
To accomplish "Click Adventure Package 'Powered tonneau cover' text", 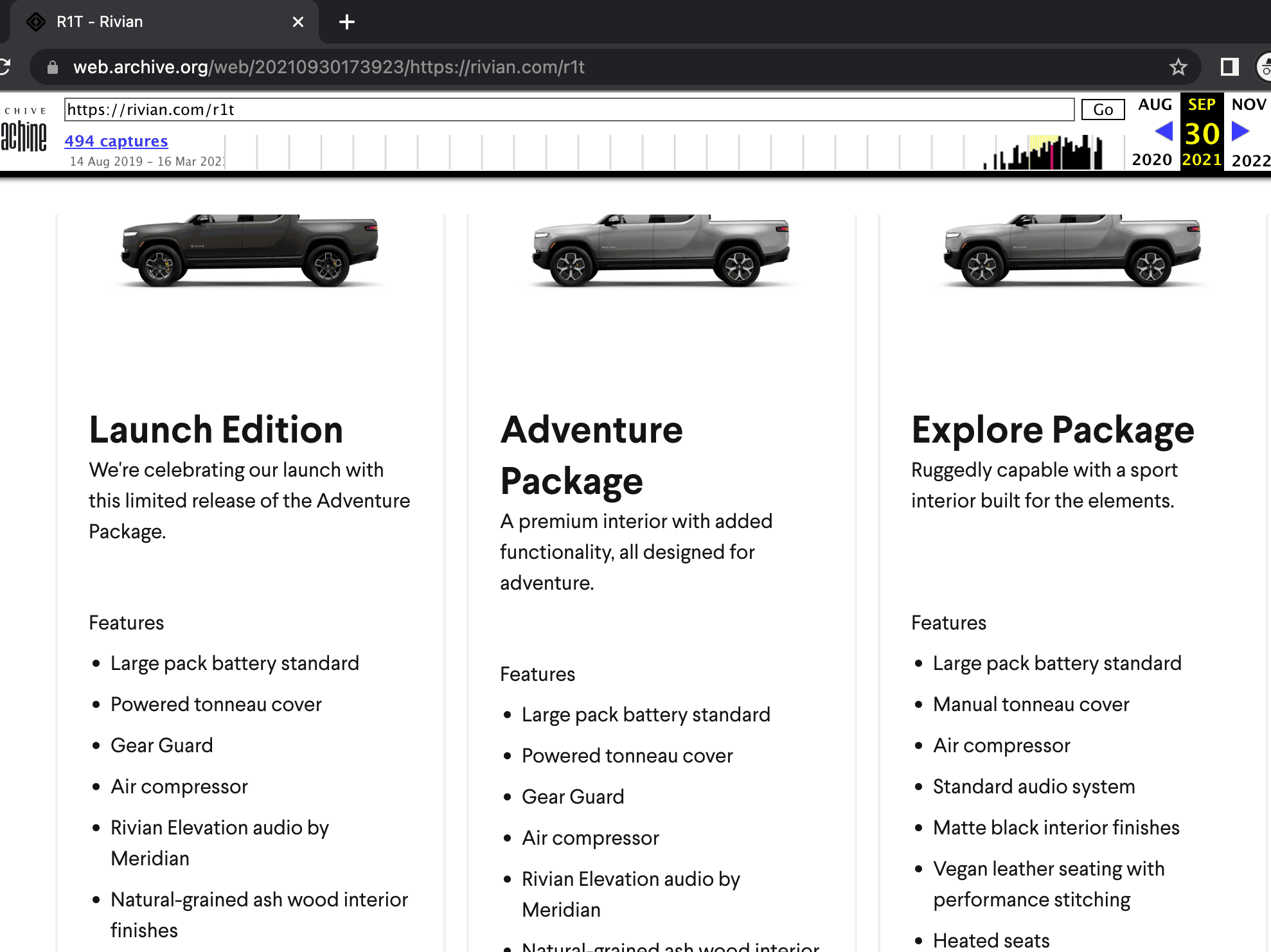I will point(627,755).
